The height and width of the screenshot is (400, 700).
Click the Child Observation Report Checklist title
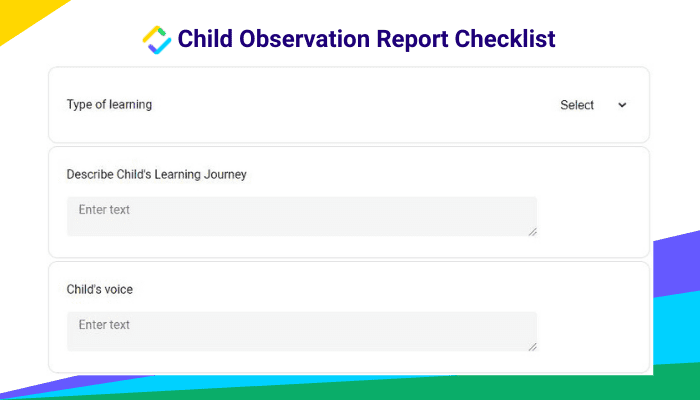(367, 39)
